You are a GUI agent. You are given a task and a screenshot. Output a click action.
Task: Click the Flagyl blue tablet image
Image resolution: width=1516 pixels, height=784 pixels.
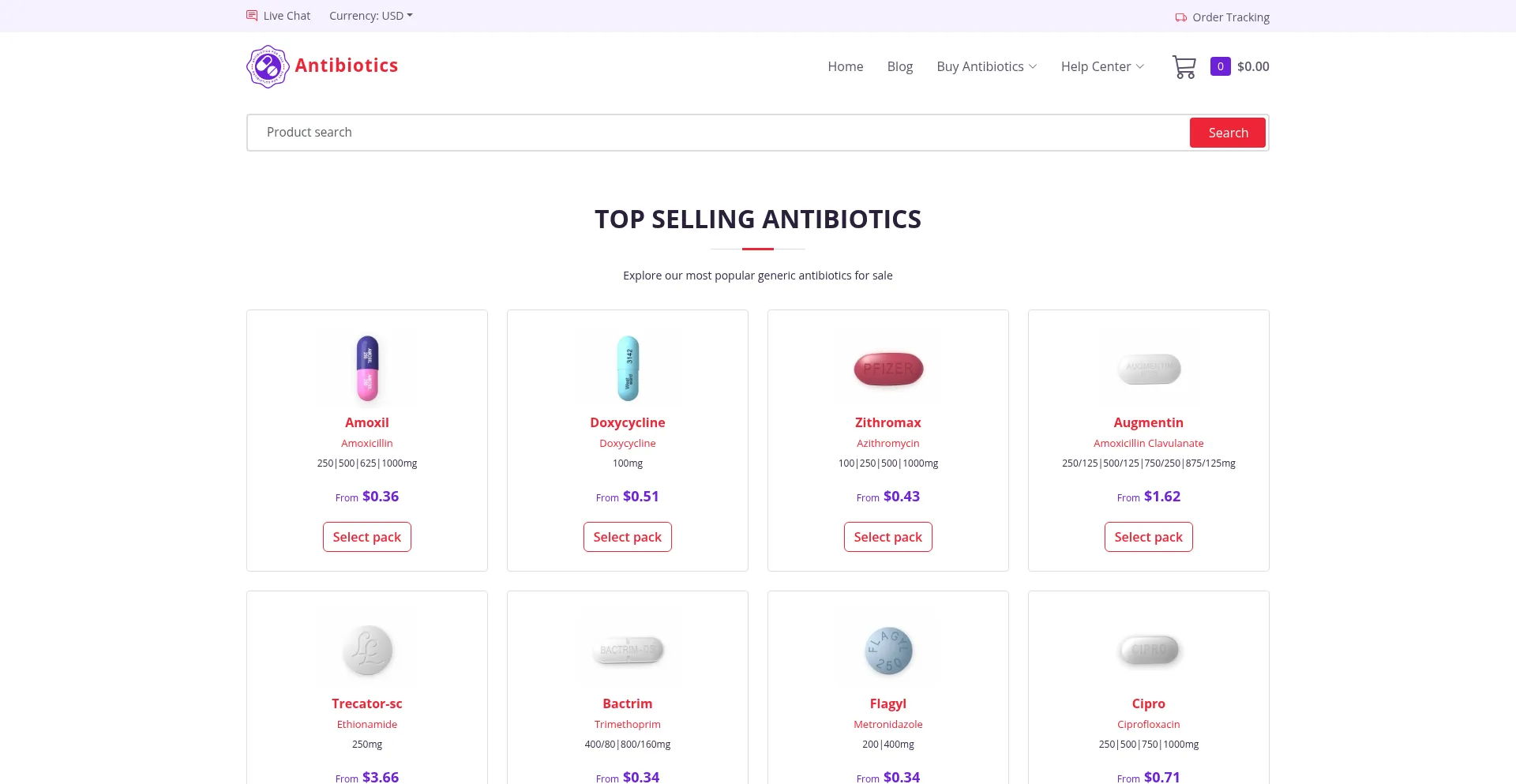(x=888, y=650)
